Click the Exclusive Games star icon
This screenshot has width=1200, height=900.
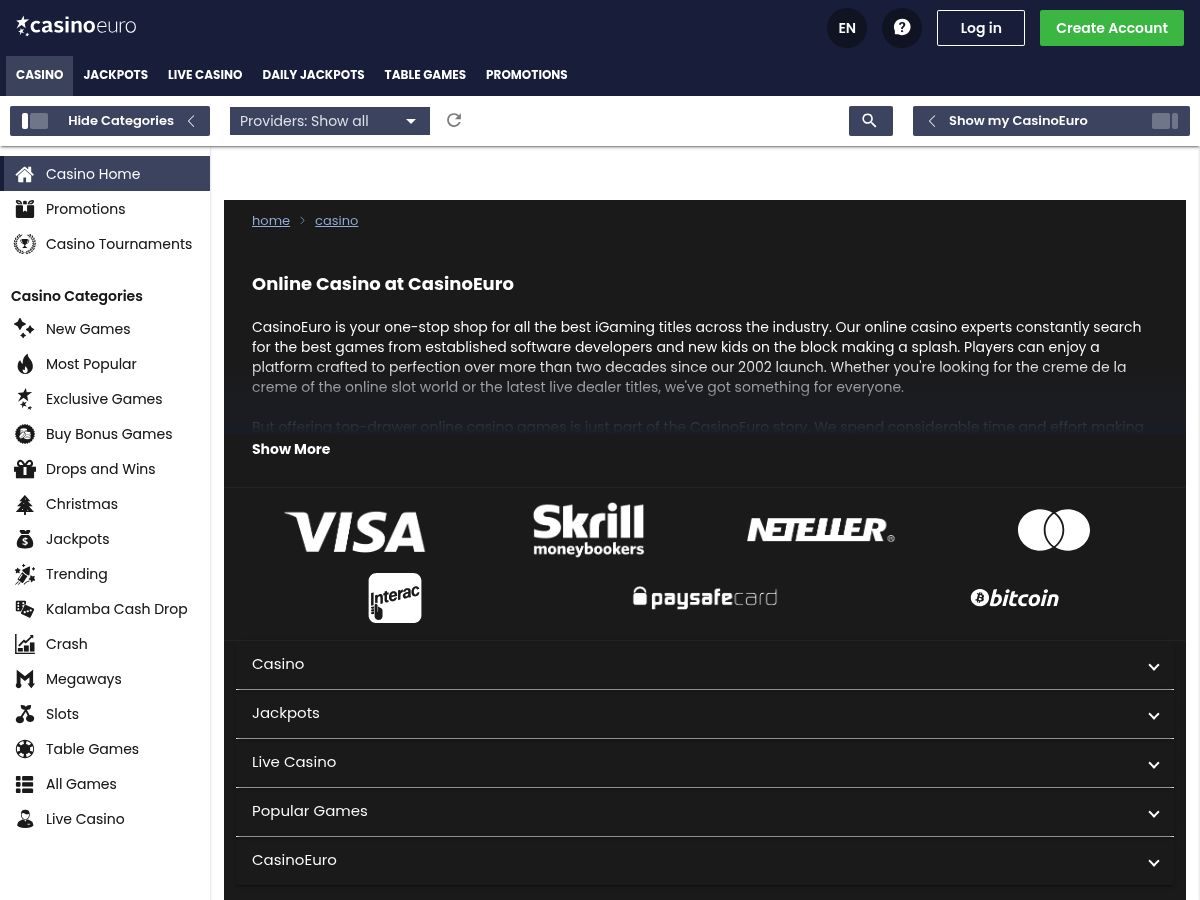25,399
